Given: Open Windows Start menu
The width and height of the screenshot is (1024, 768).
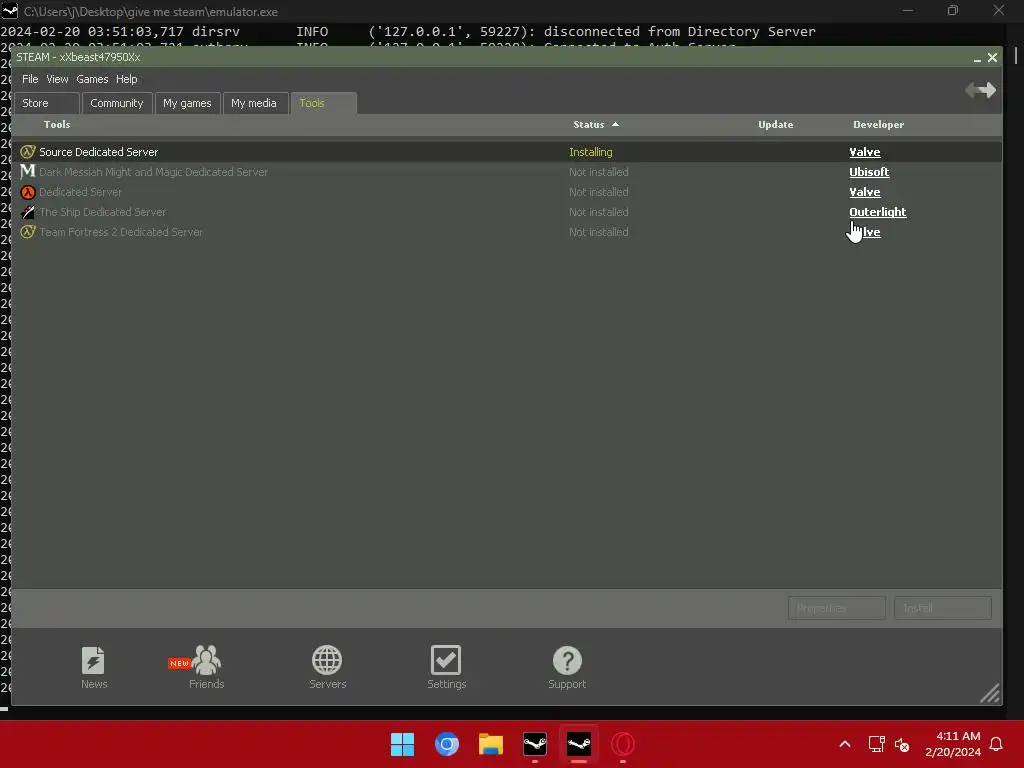Looking at the screenshot, I should [402, 744].
